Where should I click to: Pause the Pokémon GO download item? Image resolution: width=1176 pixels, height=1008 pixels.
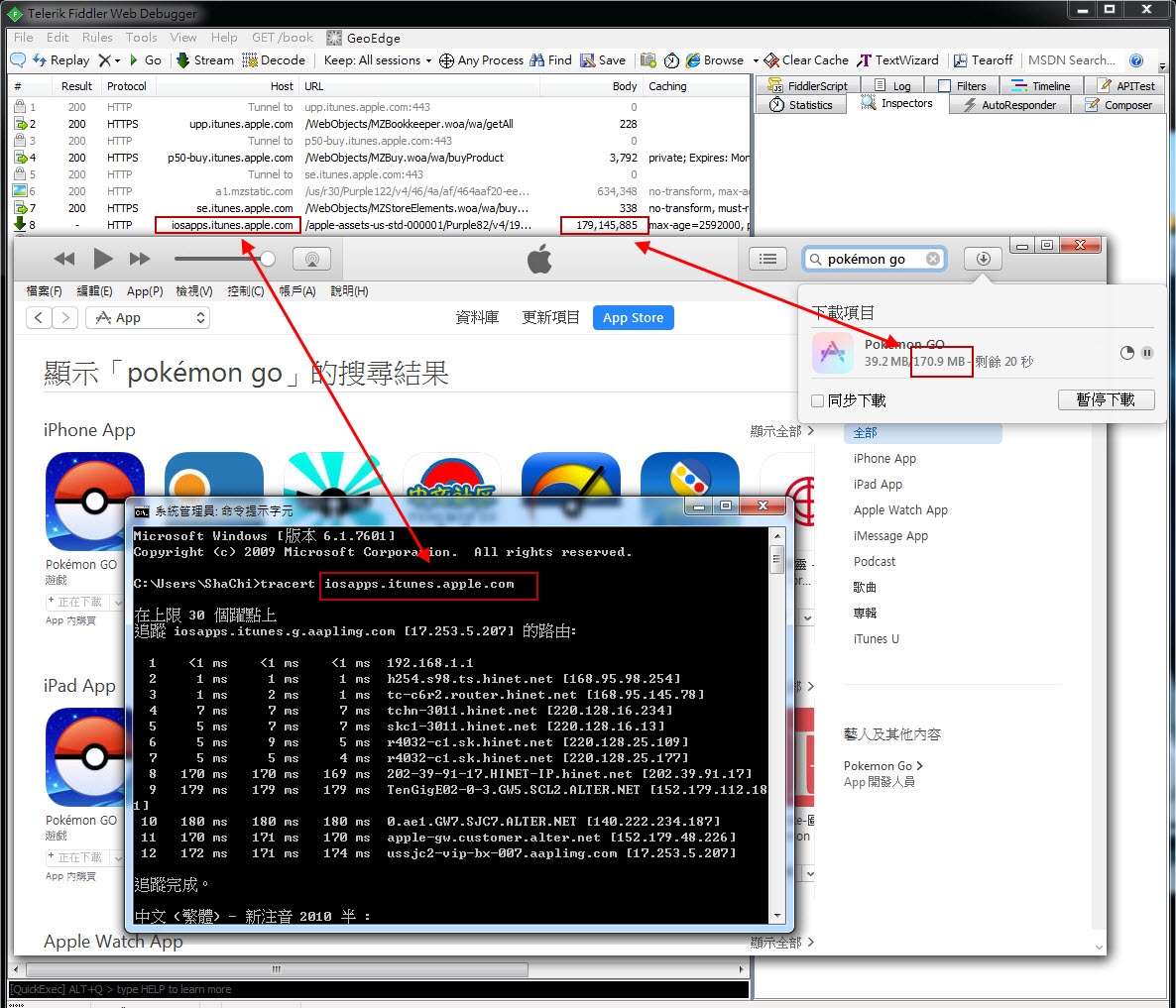point(1147,353)
